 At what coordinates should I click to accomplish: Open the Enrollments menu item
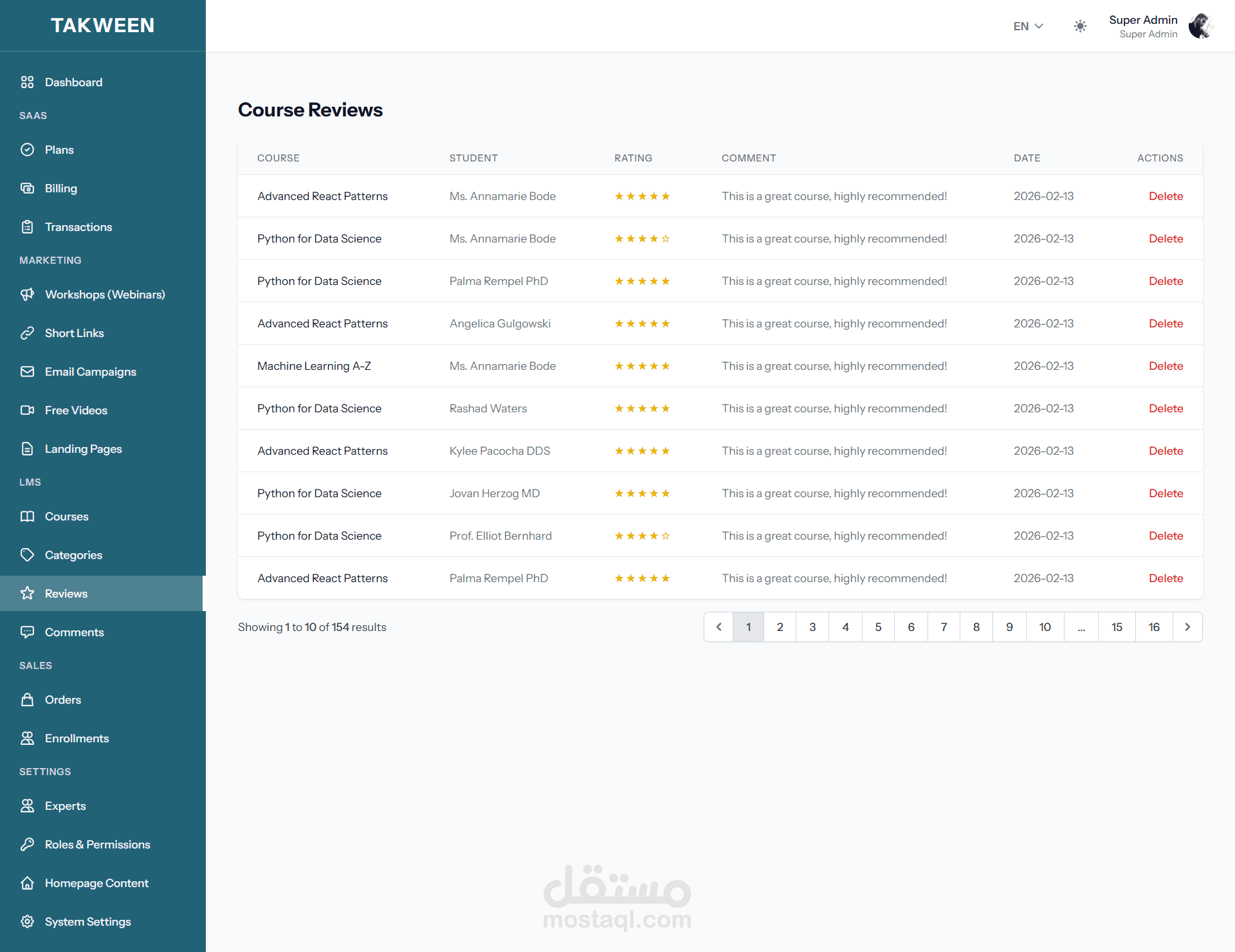[77, 738]
